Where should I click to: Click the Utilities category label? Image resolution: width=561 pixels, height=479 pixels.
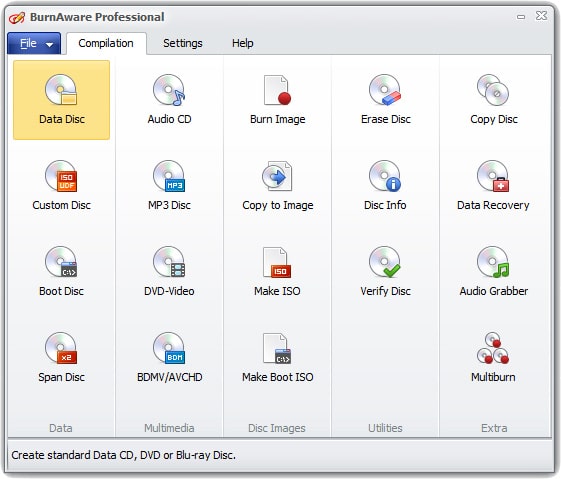(385, 428)
